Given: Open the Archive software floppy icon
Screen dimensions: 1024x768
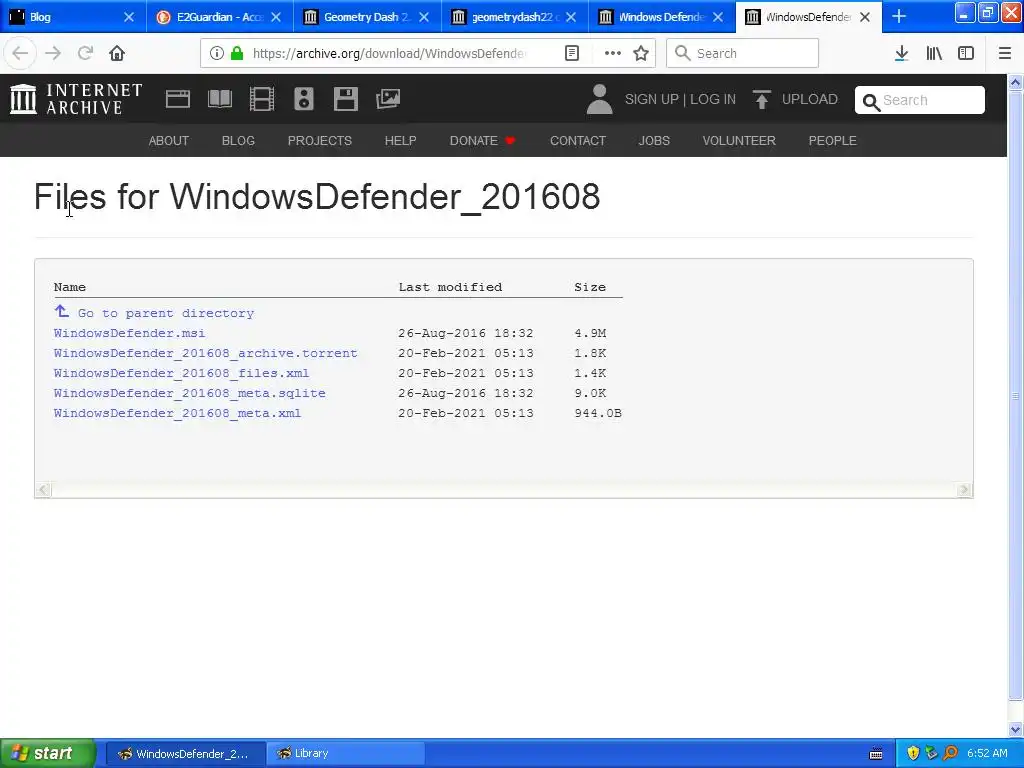Looking at the screenshot, I should (345, 99).
